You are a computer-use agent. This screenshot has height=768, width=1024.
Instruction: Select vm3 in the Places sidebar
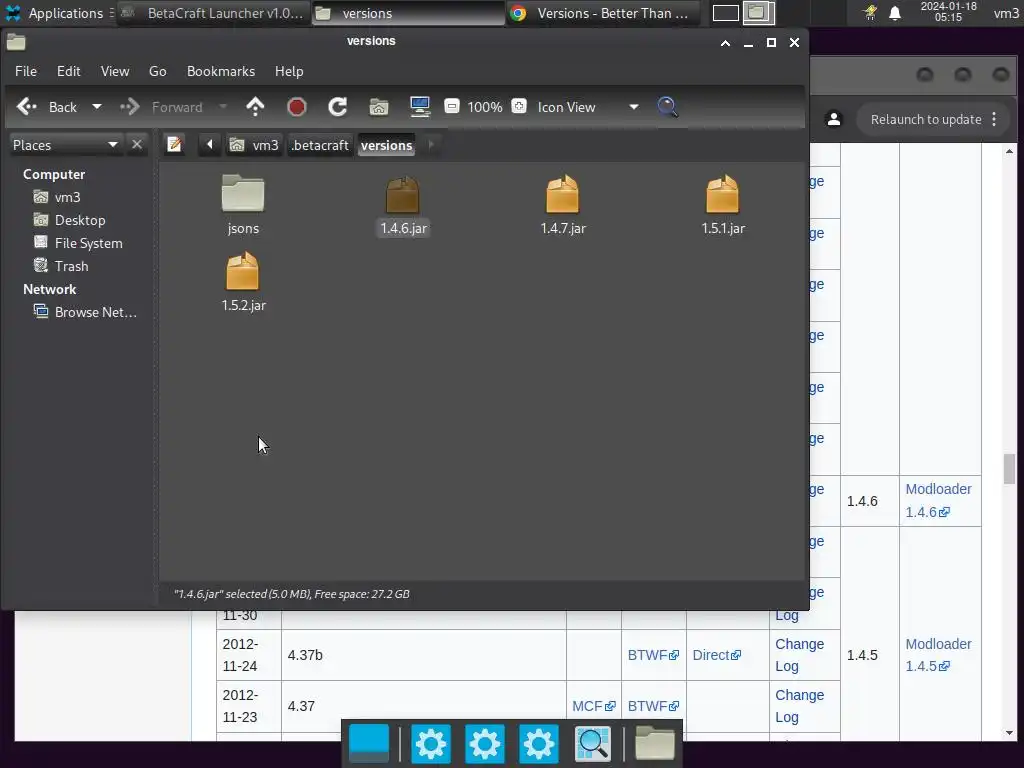point(67,197)
